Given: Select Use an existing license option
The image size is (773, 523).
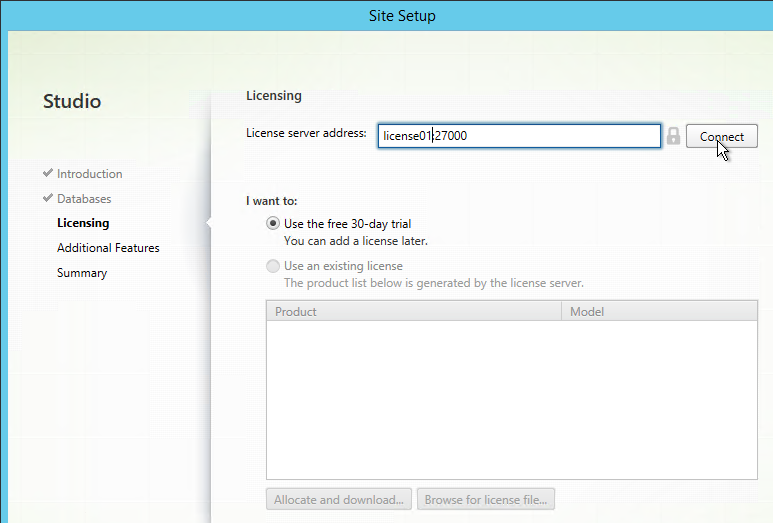Looking at the screenshot, I should tap(273, 266).
